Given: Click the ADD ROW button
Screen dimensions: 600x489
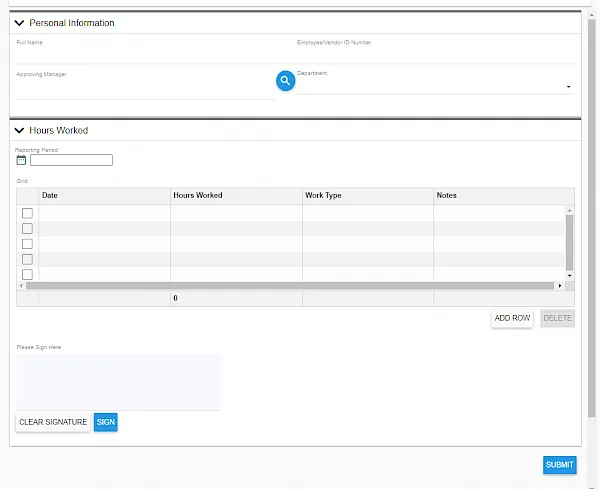Looking at the screenshot, I should [x=512, y=318].
